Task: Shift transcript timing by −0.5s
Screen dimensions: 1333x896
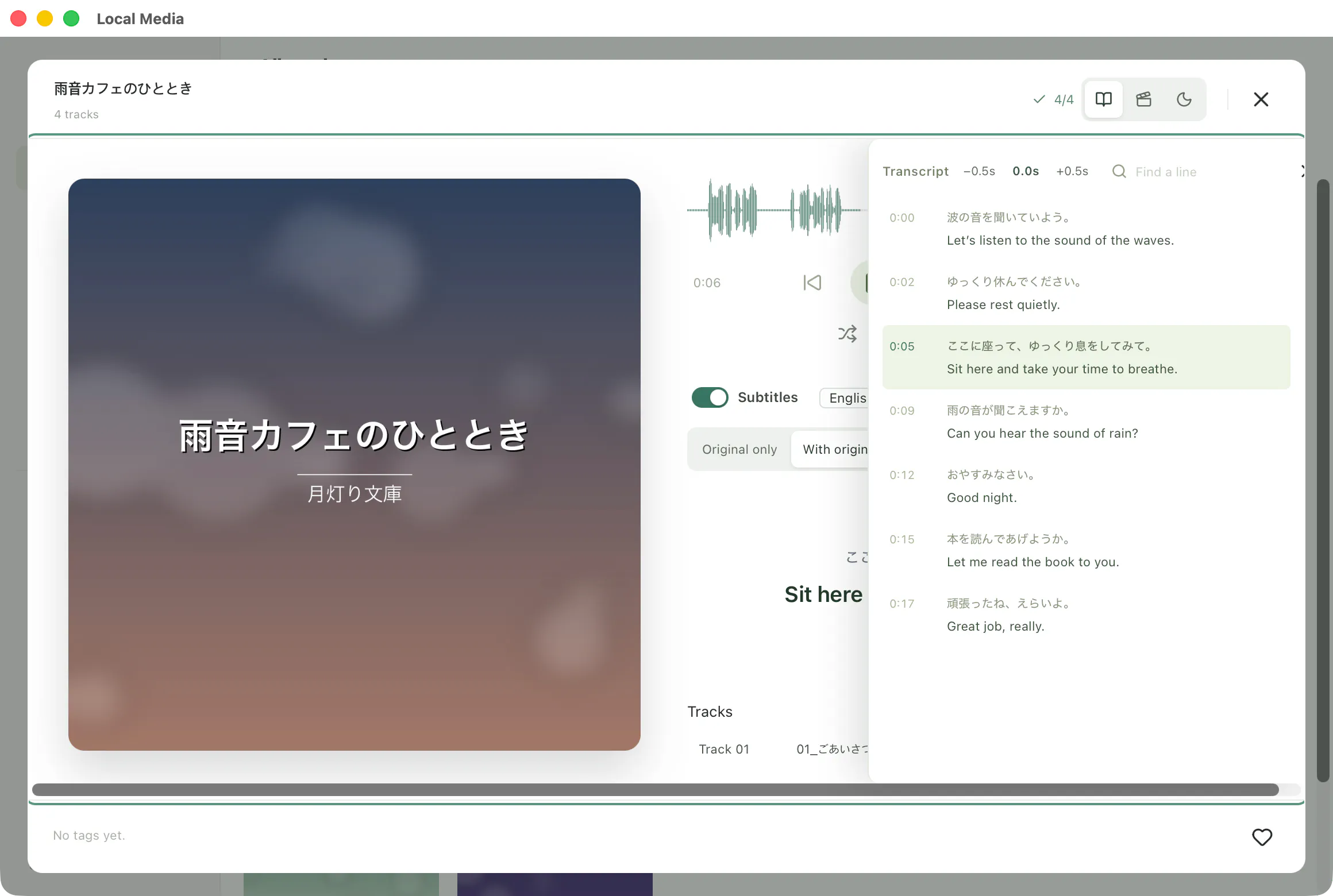Action: [979, 171]
